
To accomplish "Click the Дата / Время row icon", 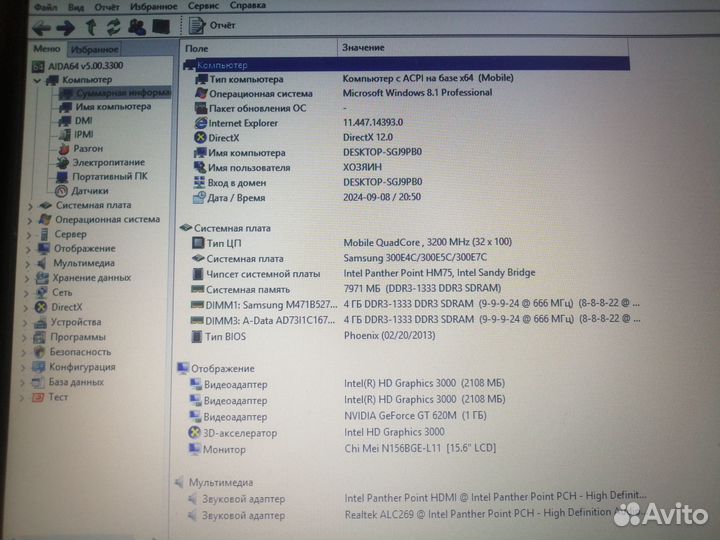I will click(x=199, y=198).
